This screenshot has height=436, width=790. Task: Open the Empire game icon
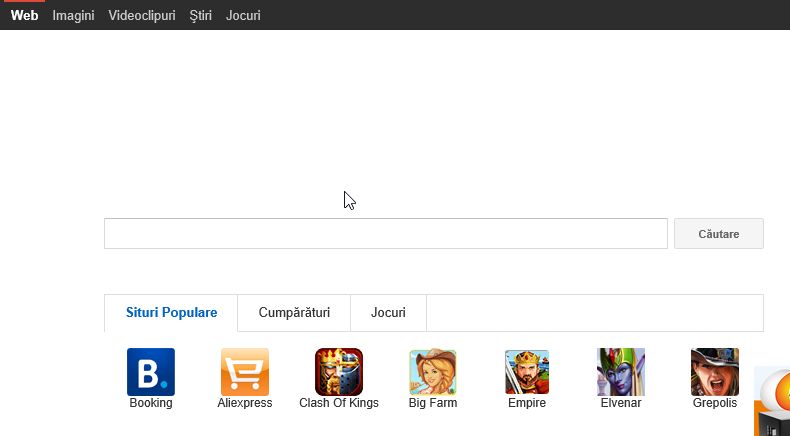(x=527, y=372)
